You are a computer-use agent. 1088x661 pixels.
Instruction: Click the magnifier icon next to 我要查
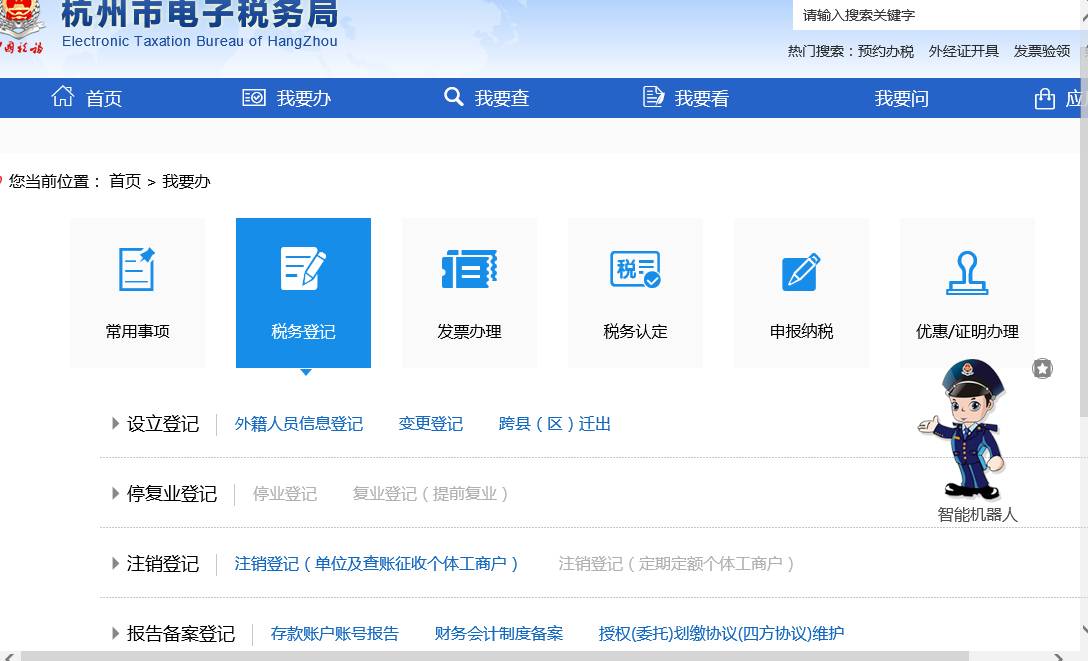[x=454, y=96]
